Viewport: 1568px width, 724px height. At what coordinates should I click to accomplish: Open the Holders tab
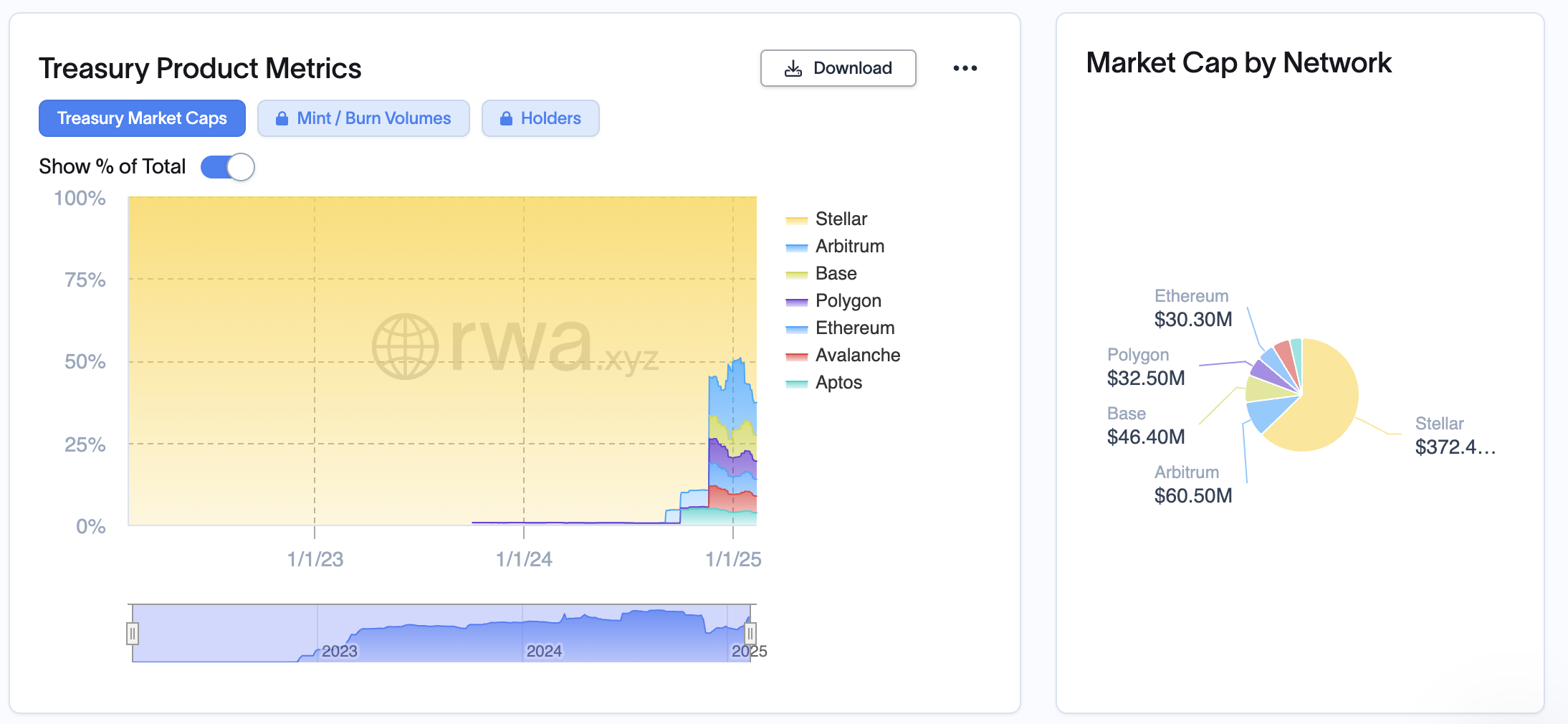pyautogui.click(x=550, y=118)
